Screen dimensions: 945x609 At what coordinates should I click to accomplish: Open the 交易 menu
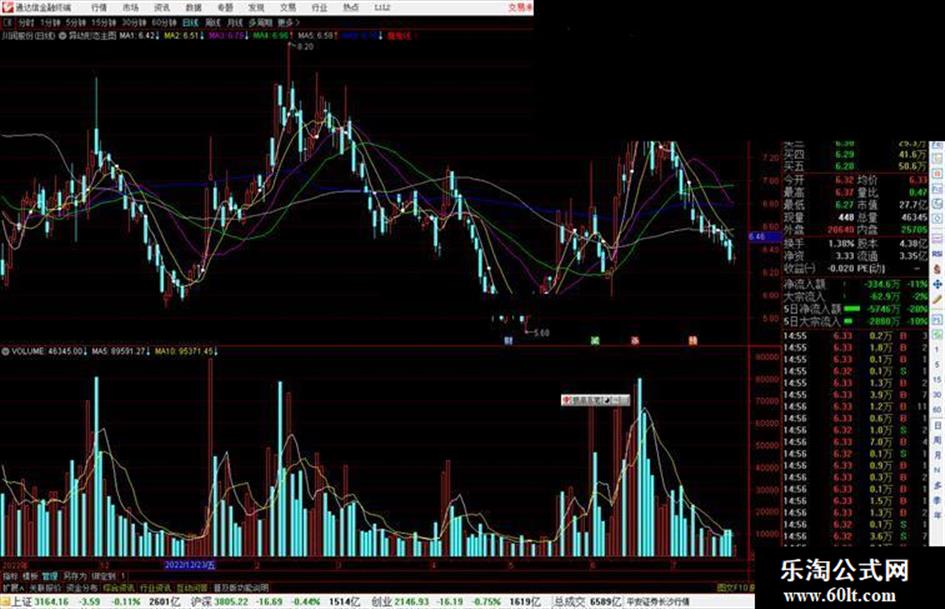287,8
